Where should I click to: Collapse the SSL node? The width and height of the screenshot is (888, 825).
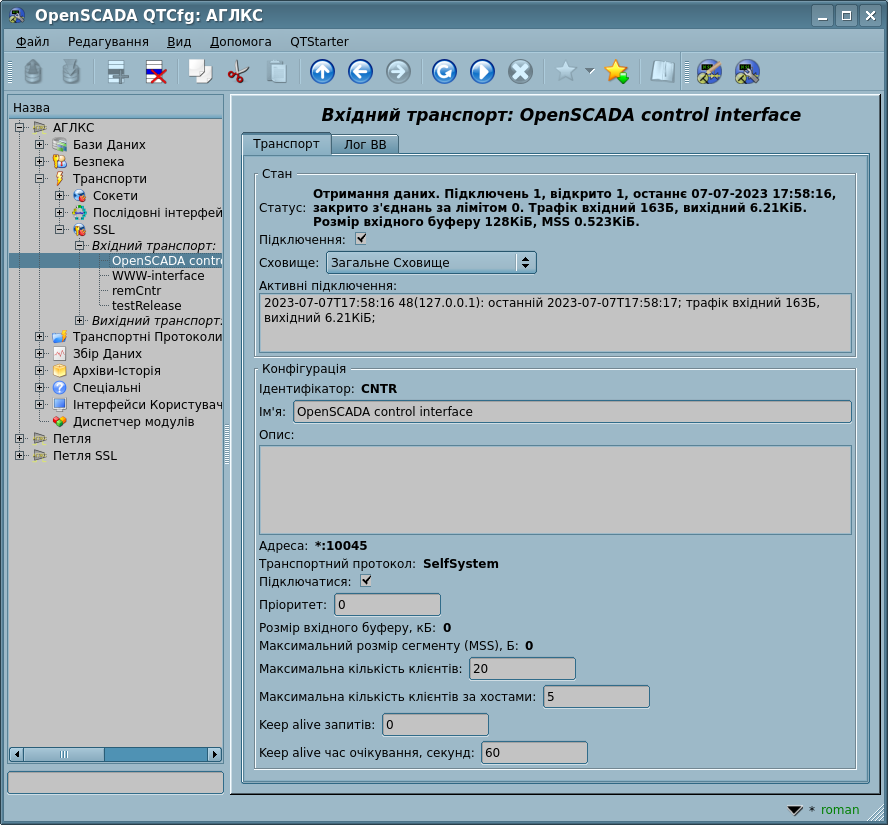(x=59, y=229)
